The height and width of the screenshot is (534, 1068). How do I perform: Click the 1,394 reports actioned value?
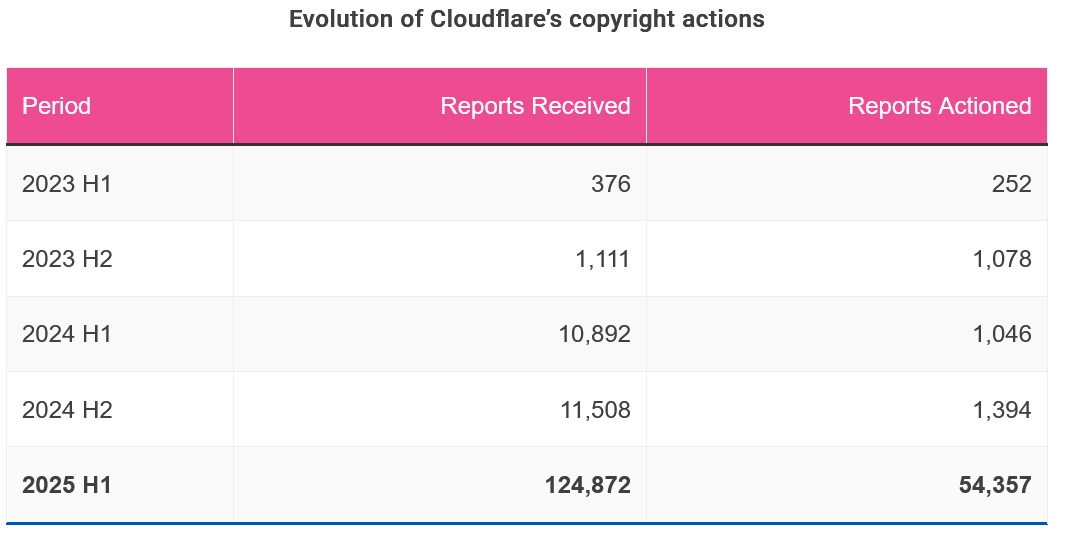coord(1002,409)
